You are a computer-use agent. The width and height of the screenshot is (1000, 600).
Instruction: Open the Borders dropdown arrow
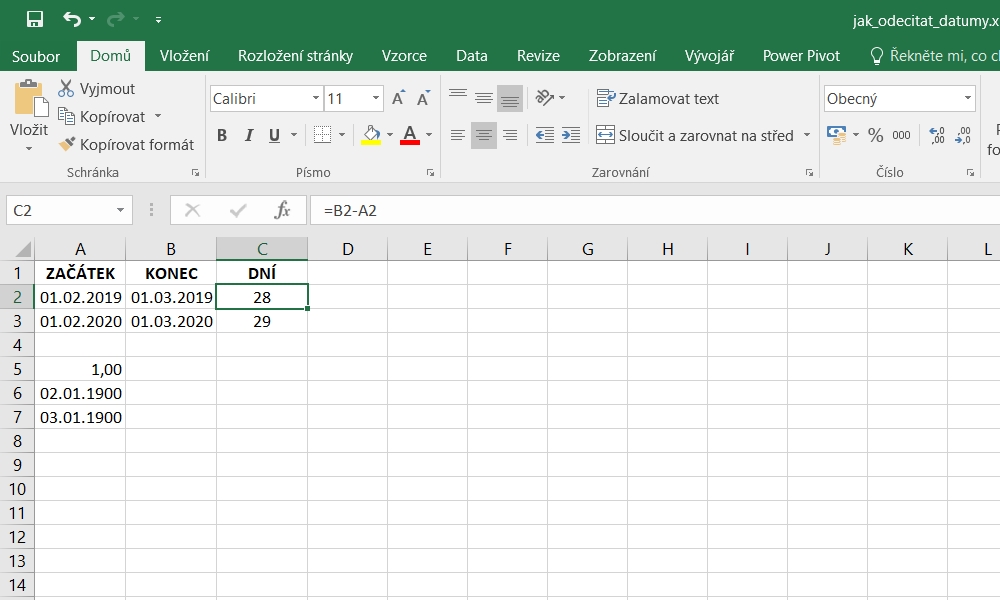click(342, 135)
